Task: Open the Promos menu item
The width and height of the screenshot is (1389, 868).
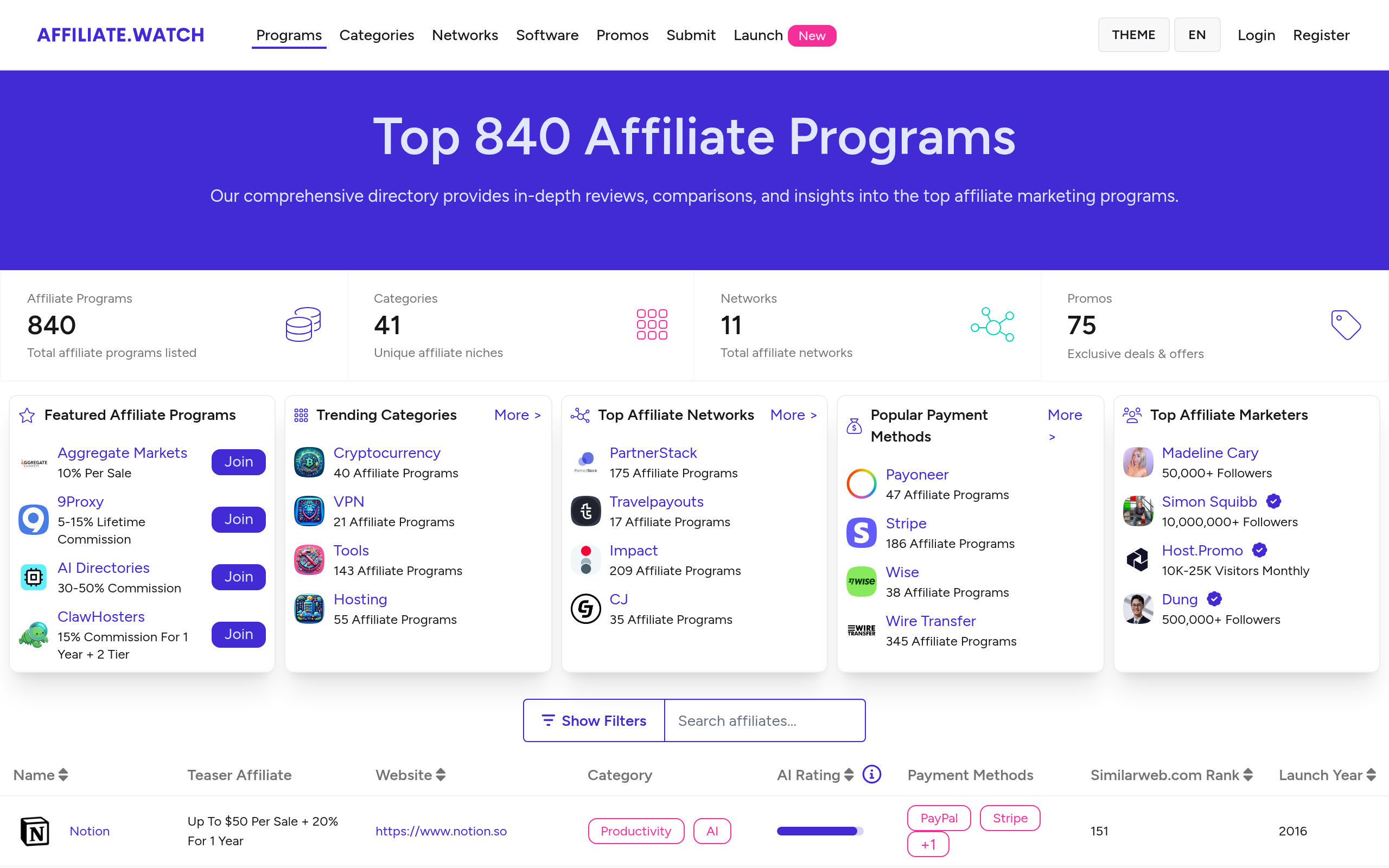Action: pos(622,35)
